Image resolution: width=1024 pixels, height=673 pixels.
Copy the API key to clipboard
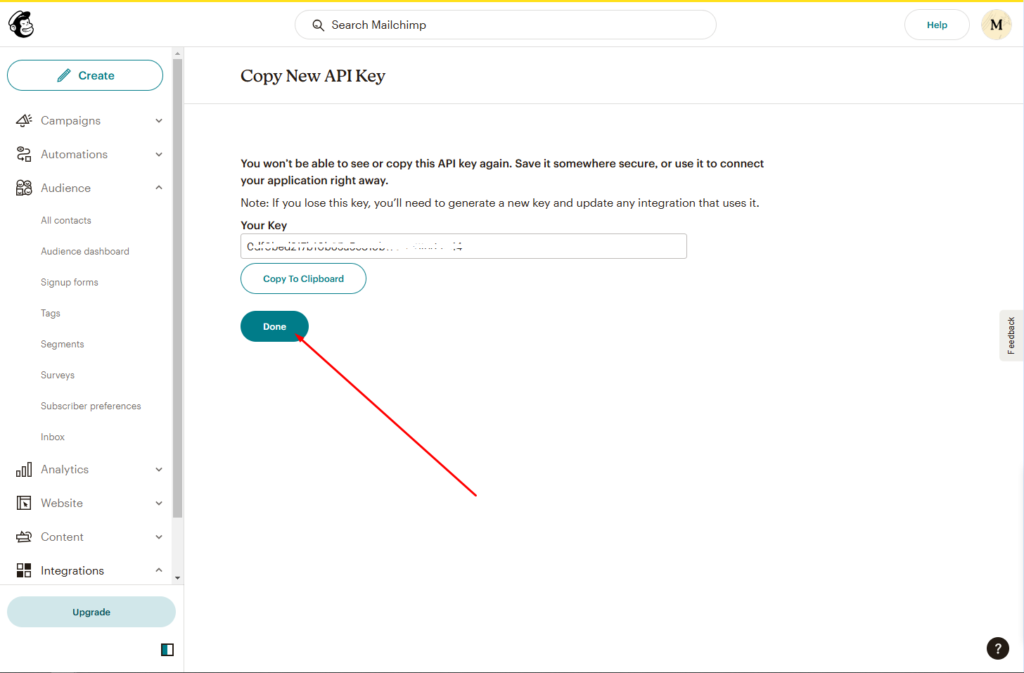coord(303,279)
